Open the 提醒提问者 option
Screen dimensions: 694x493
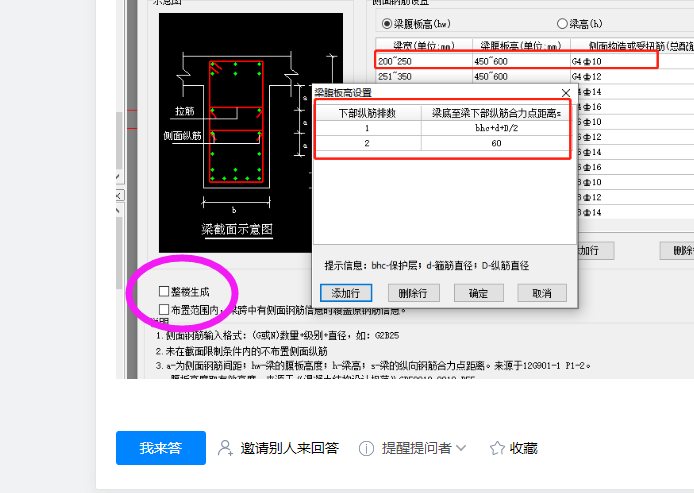(x=416, y=448)
